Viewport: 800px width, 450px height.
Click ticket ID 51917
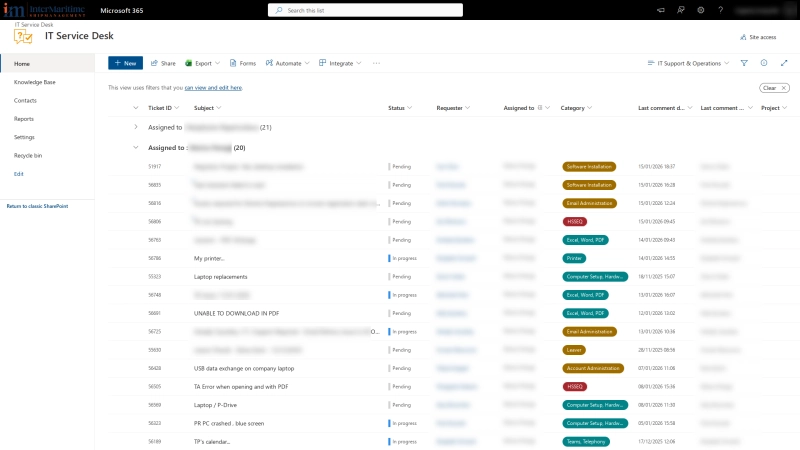pos(155,166)
